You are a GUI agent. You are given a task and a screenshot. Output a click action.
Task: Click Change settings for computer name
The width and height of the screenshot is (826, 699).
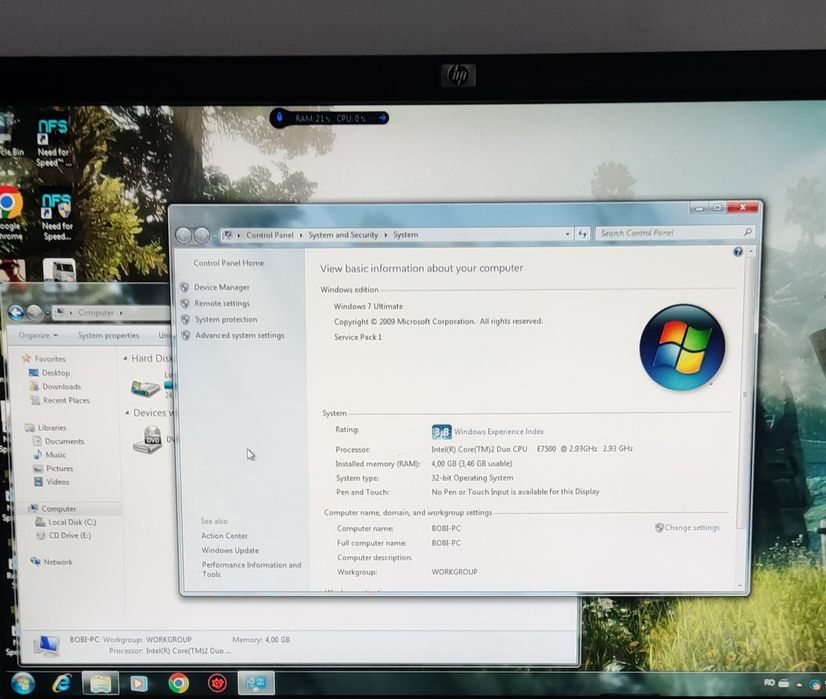click(692, 527)
